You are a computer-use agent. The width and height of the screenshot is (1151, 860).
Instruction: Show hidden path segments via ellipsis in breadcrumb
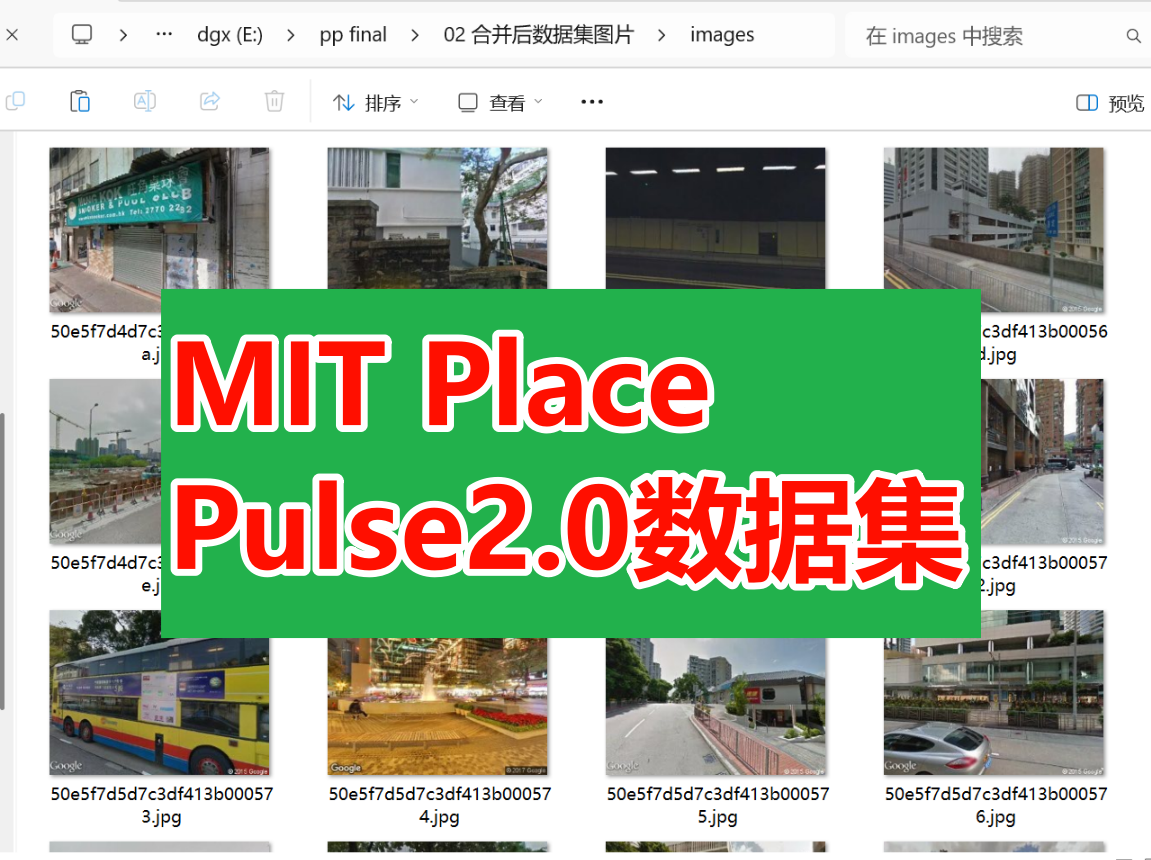[164, 34]
